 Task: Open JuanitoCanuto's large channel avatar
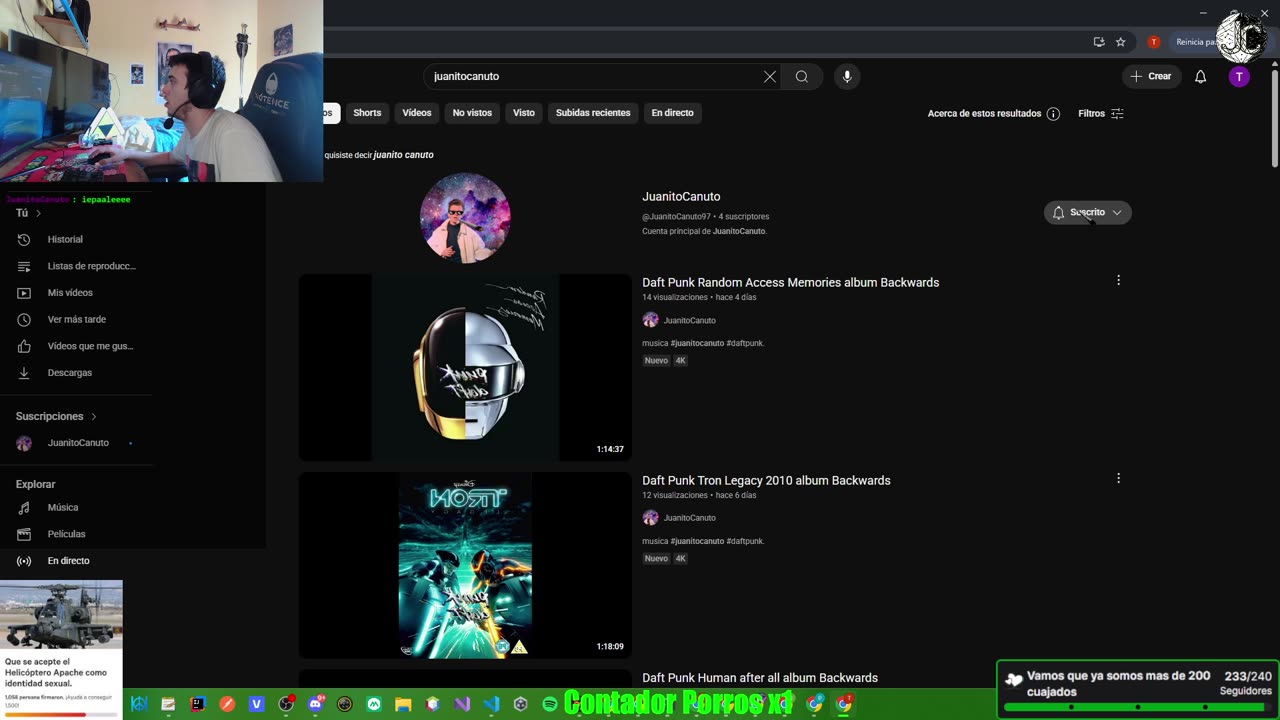(465, 217)
